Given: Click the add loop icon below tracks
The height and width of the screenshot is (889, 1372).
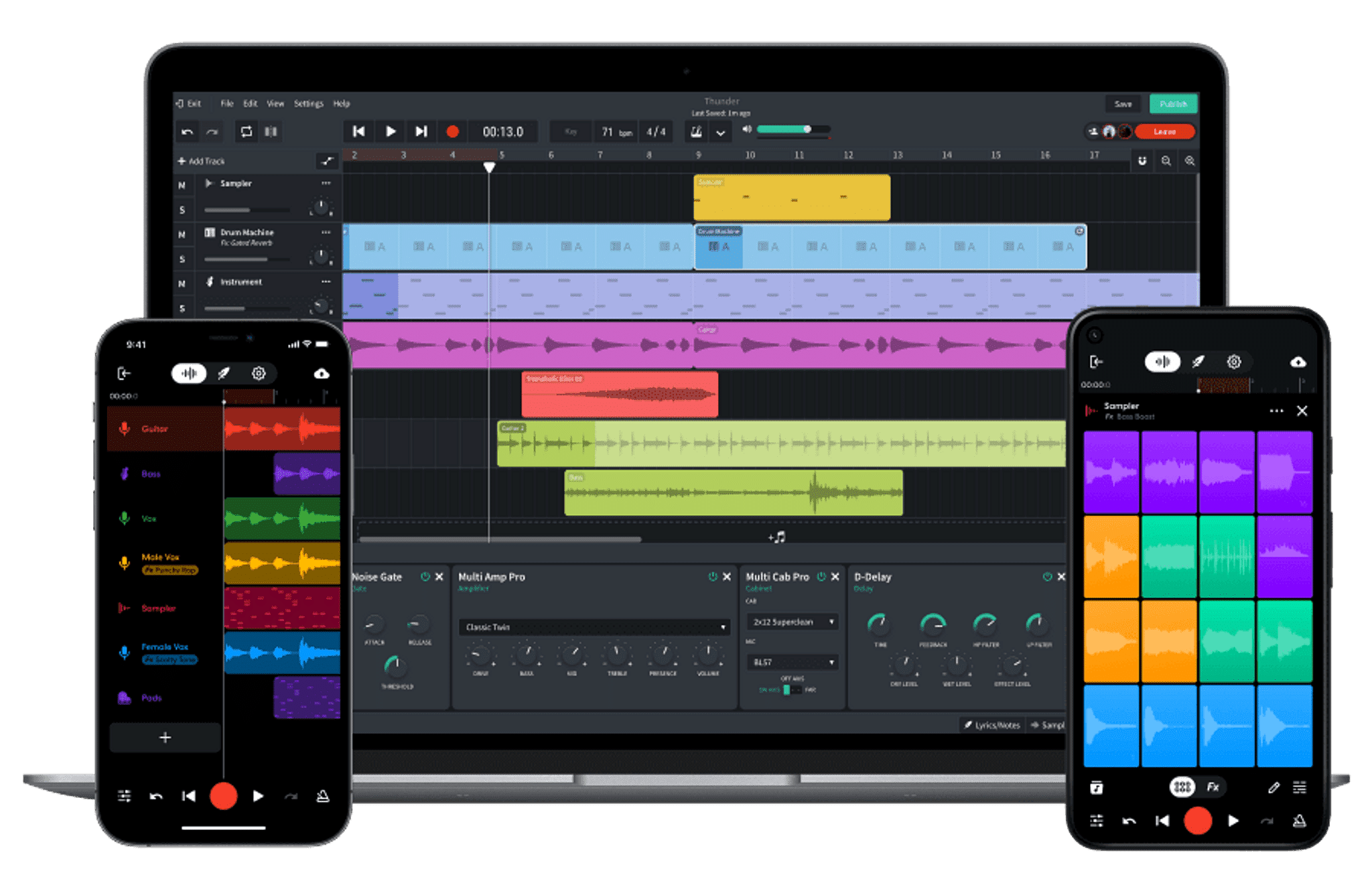Looking at the screenshot, I should (x=777, y=537).
